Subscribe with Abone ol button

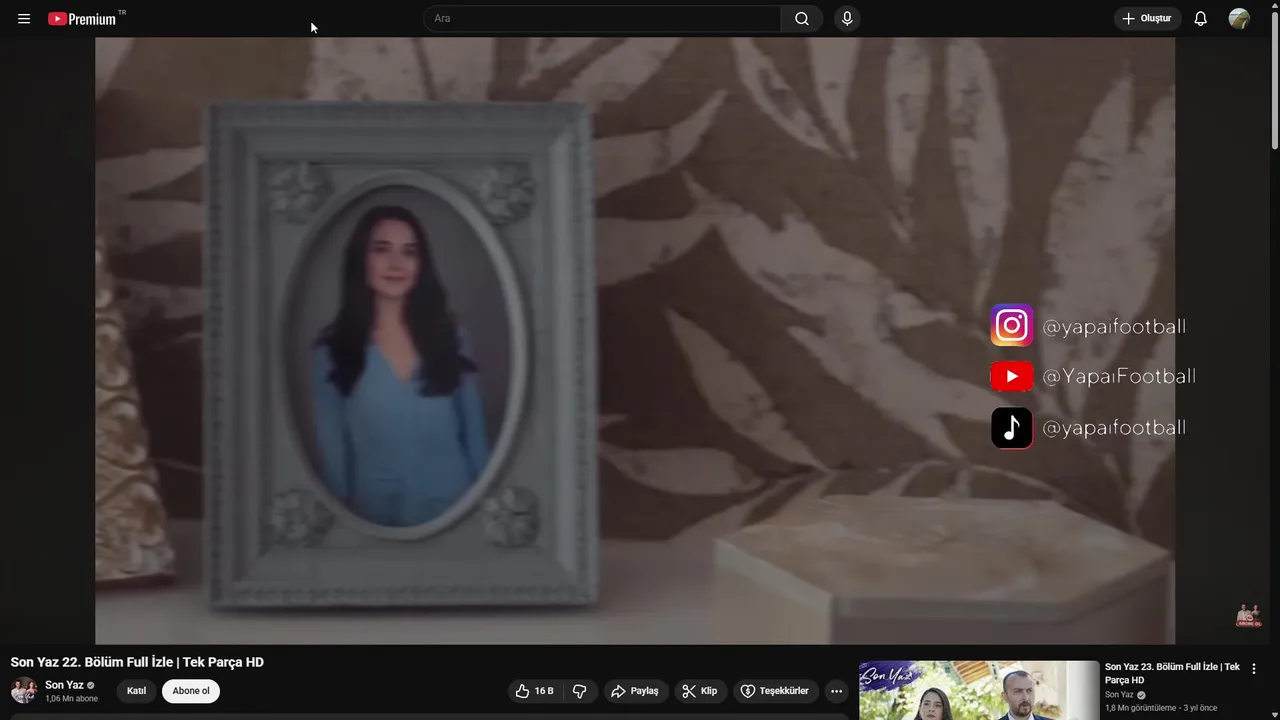pyautogui.click(x=191, y=691)
